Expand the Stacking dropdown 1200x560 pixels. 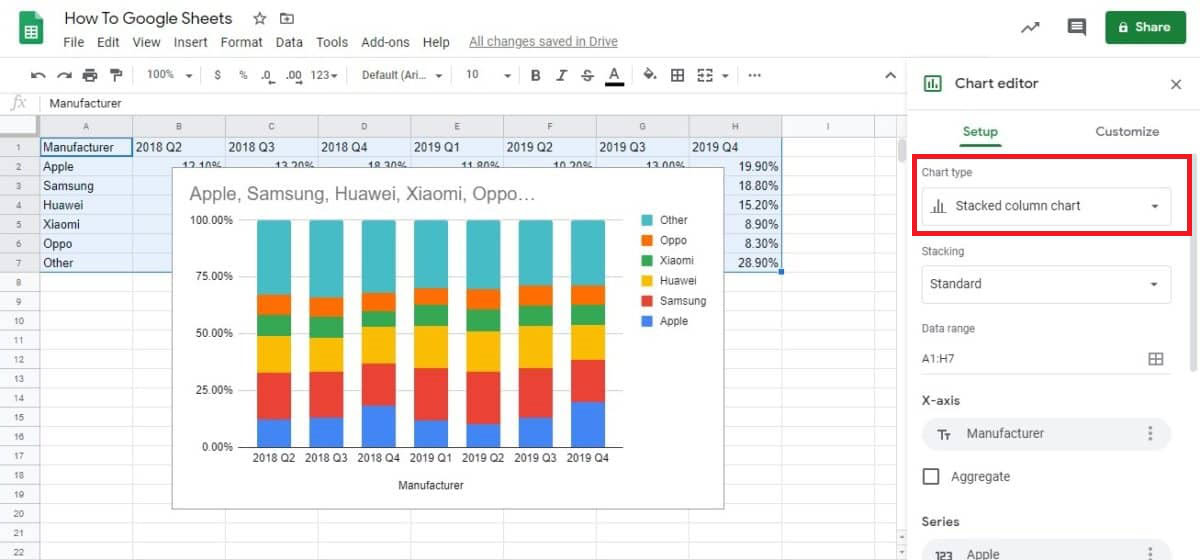(1045, 284)
